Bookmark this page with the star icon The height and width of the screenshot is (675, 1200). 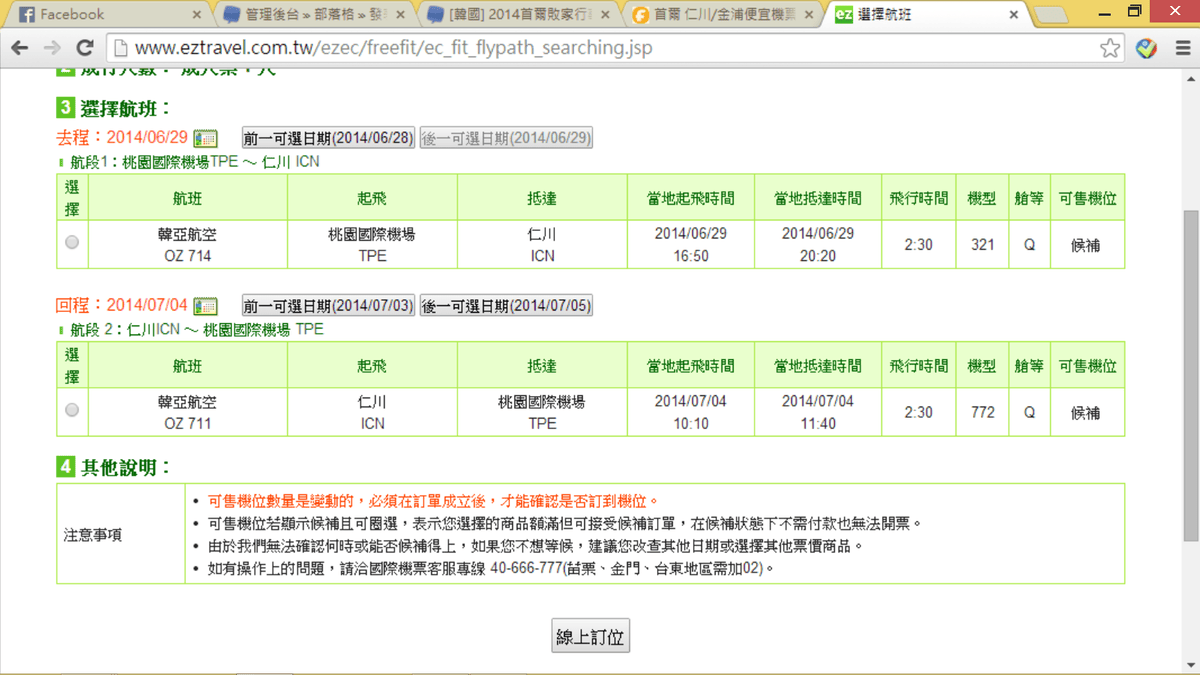pos(1110,48)
